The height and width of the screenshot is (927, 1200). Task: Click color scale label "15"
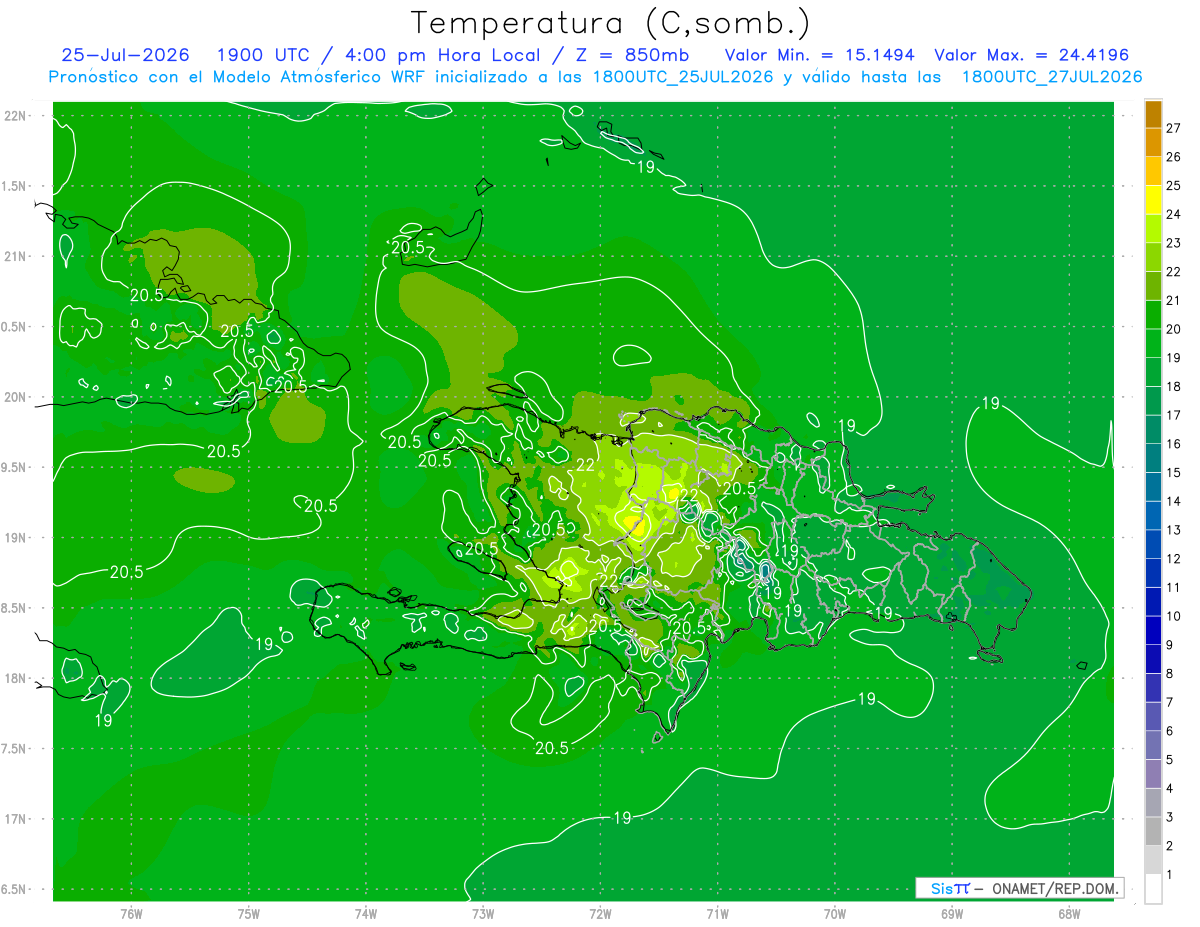click(x=1174, y=472)
